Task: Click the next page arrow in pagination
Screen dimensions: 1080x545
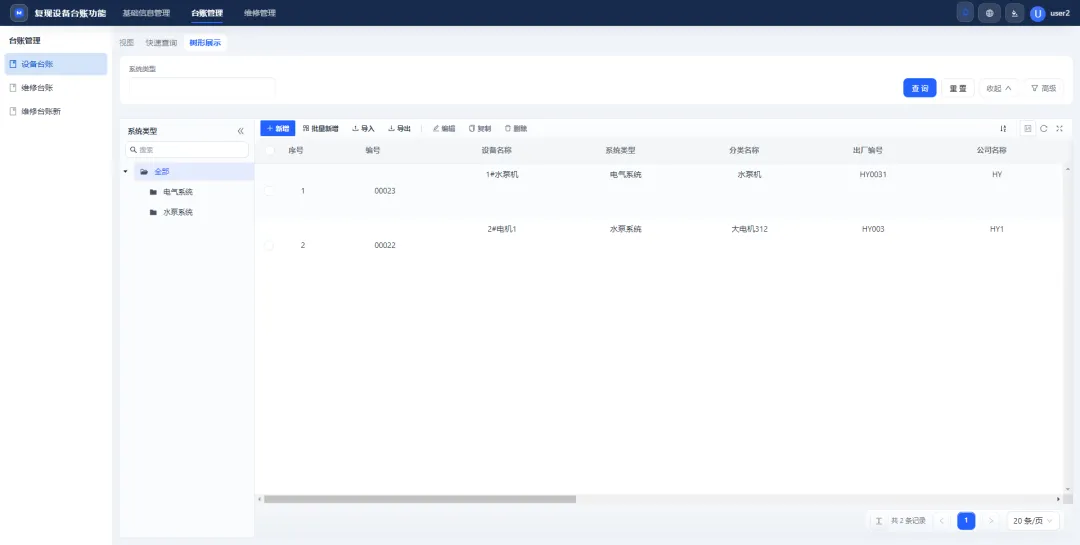Action: tap(991, 522)
